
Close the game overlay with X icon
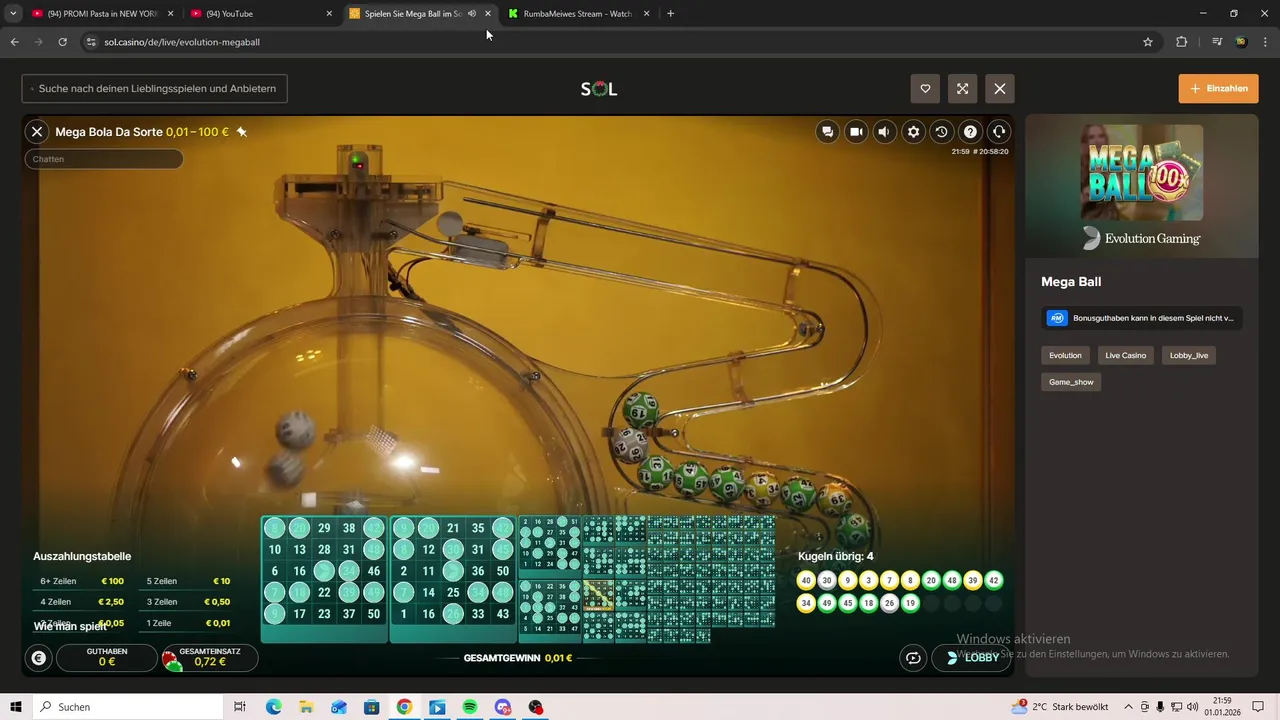(x=1000, y=89)
